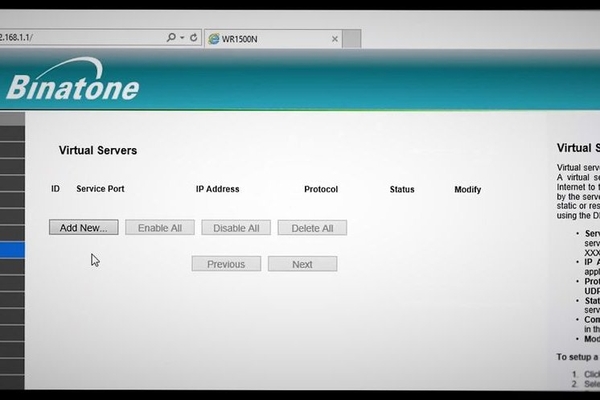Click the Virtual Servers heading
This screenshot has width=600, height=400.
click(98, 150)
